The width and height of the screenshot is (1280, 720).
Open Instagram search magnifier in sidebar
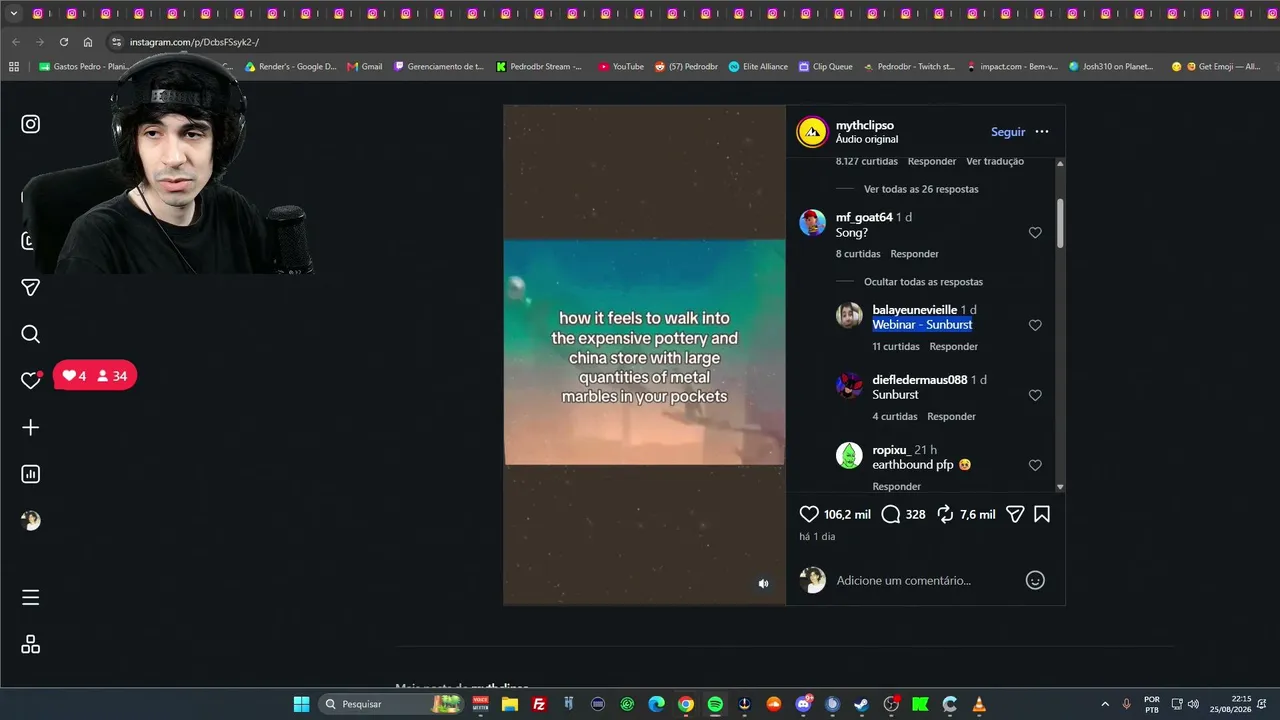[31, 334]
